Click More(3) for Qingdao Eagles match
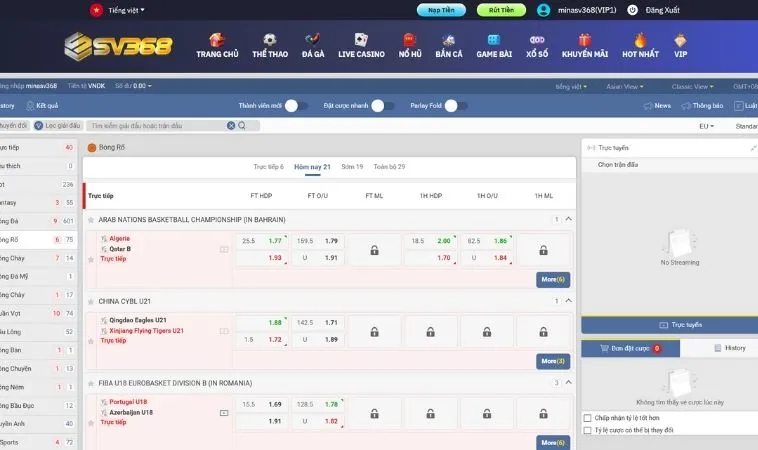The image size is (758, 450). pyautogui.click(x=553, y=361)
